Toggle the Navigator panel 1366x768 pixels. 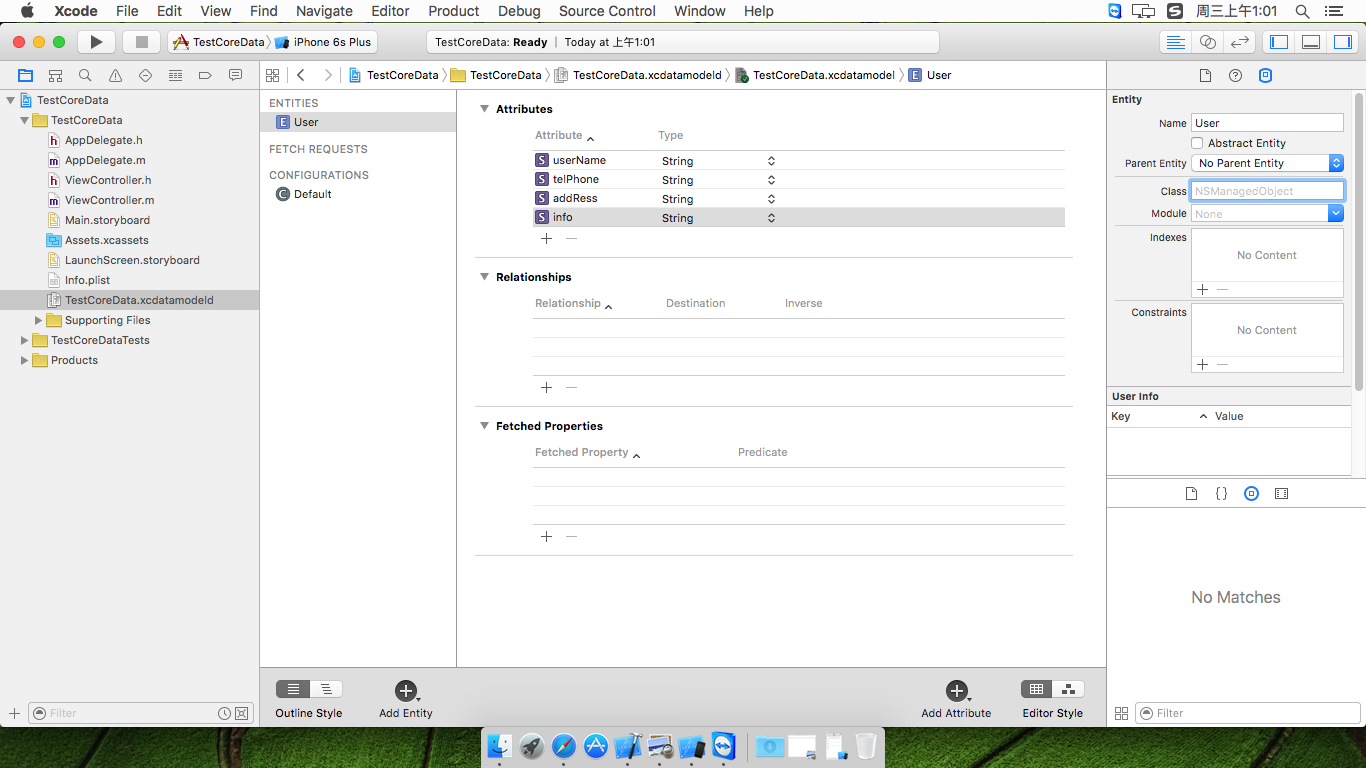click(1279, 42)
